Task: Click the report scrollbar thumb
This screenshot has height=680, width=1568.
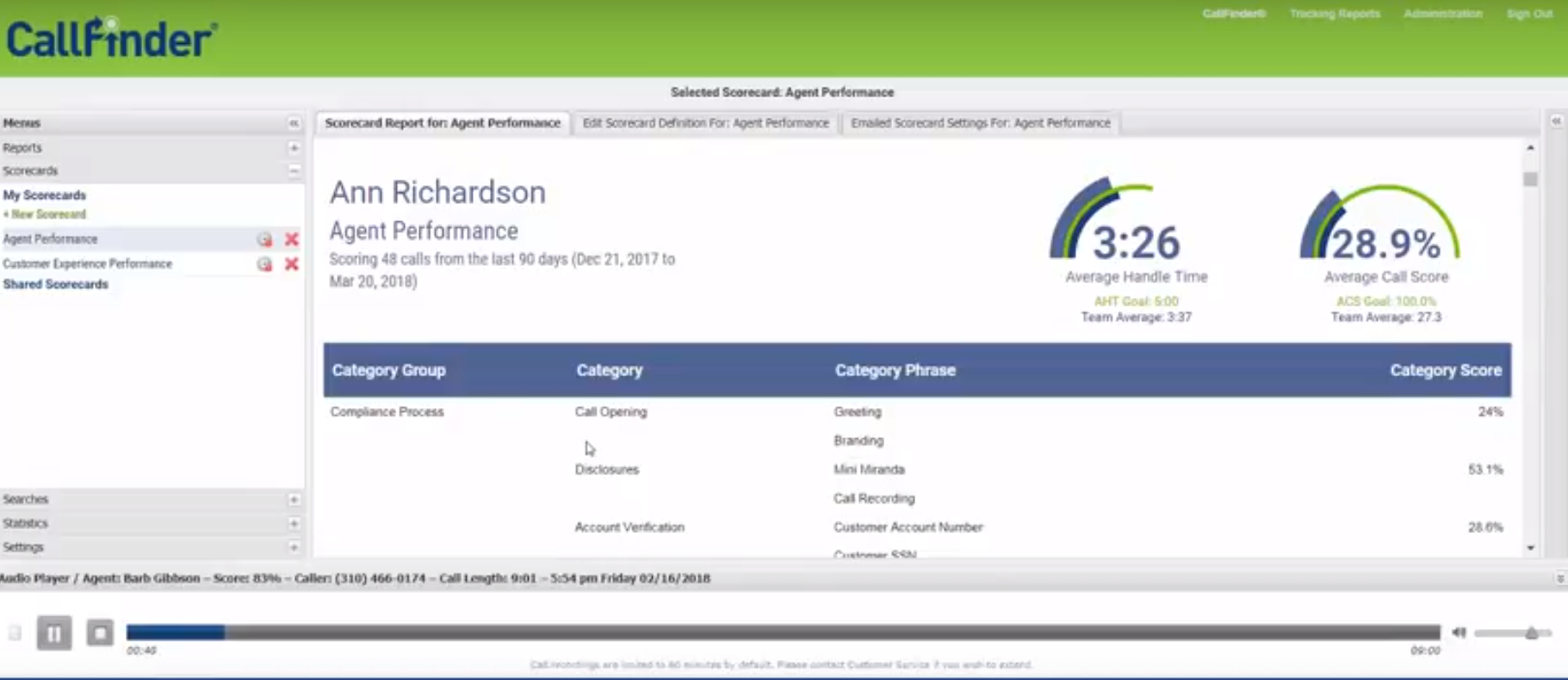Action: point(1530,179)
